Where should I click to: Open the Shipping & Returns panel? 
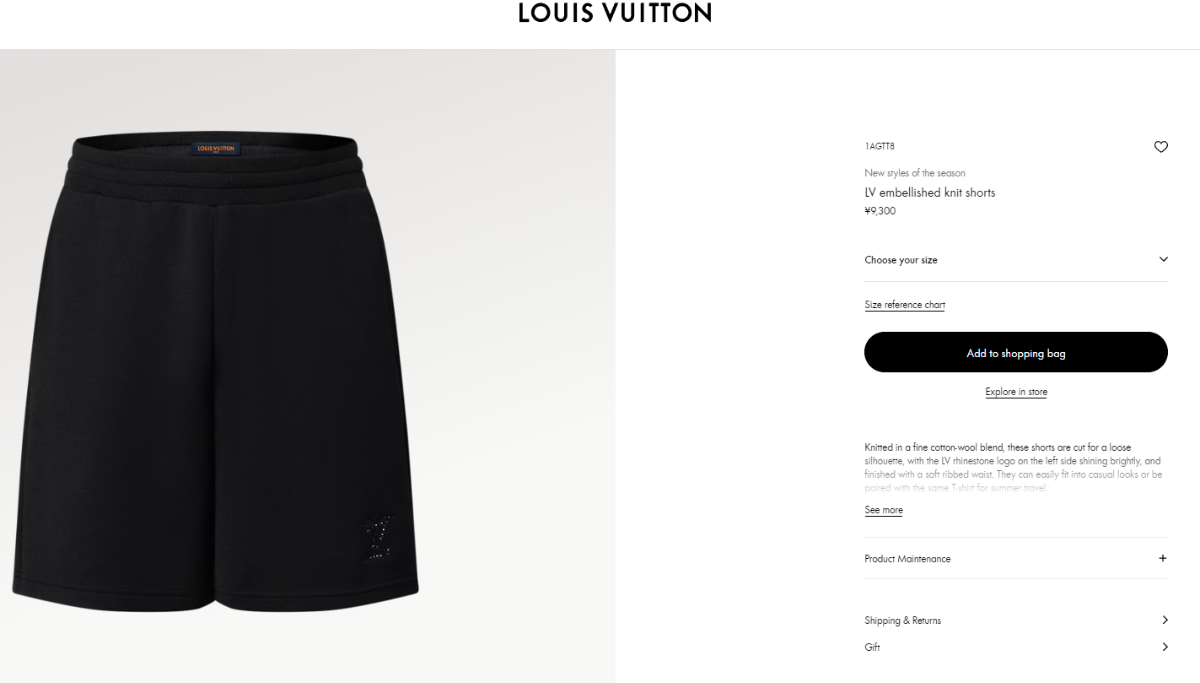click(x=1016, y=620)
